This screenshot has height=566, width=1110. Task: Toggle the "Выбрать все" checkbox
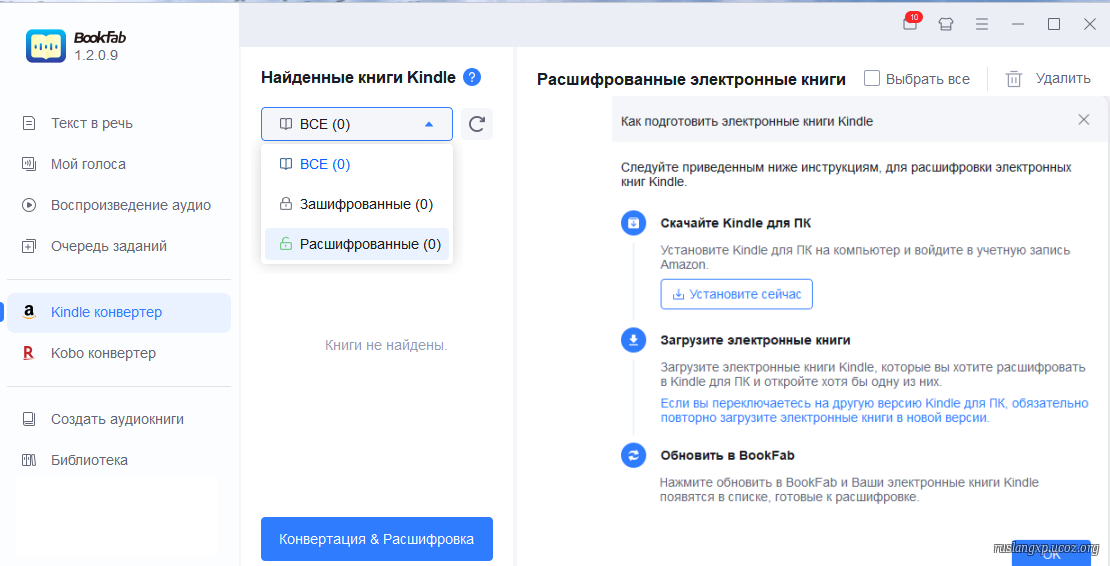coord(872,78)
